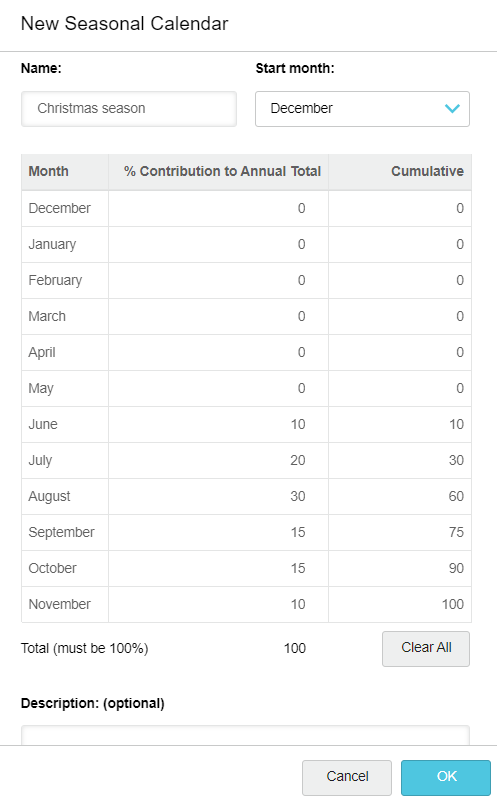Edit September's contribution value of 15
Viewport: 497px width, 804px height.
point(218,532)
